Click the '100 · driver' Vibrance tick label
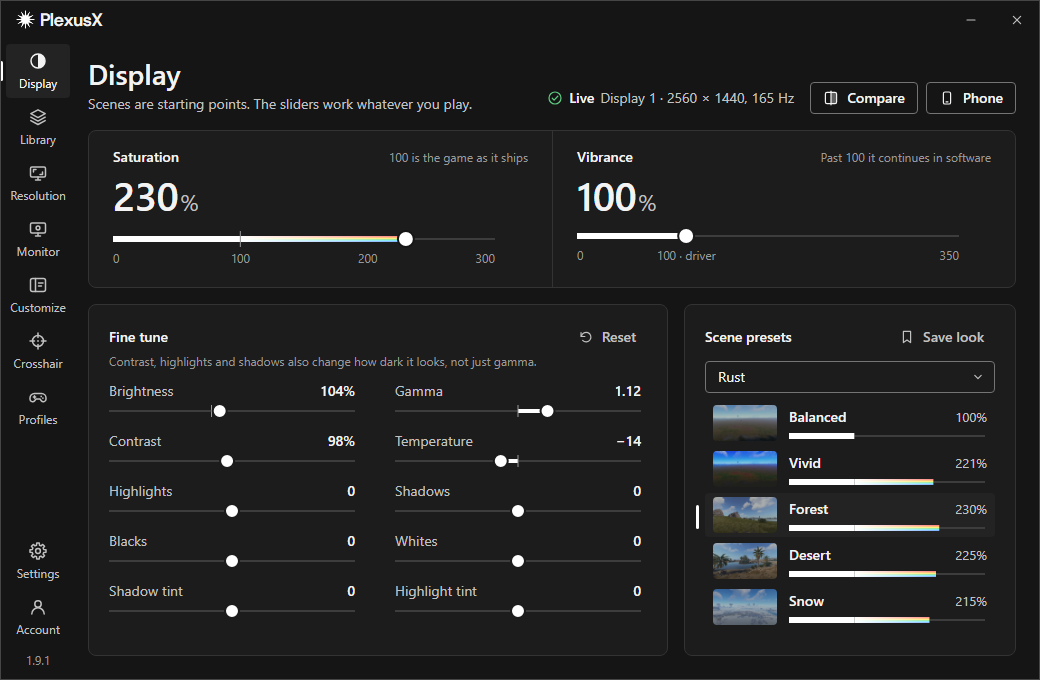The height and width of the screenshot is (680, 1040). (x=686, y=256)
